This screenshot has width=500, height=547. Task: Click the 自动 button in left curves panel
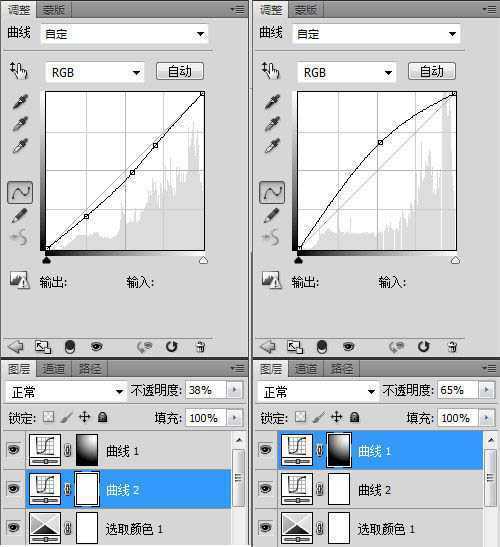[180, 72]
